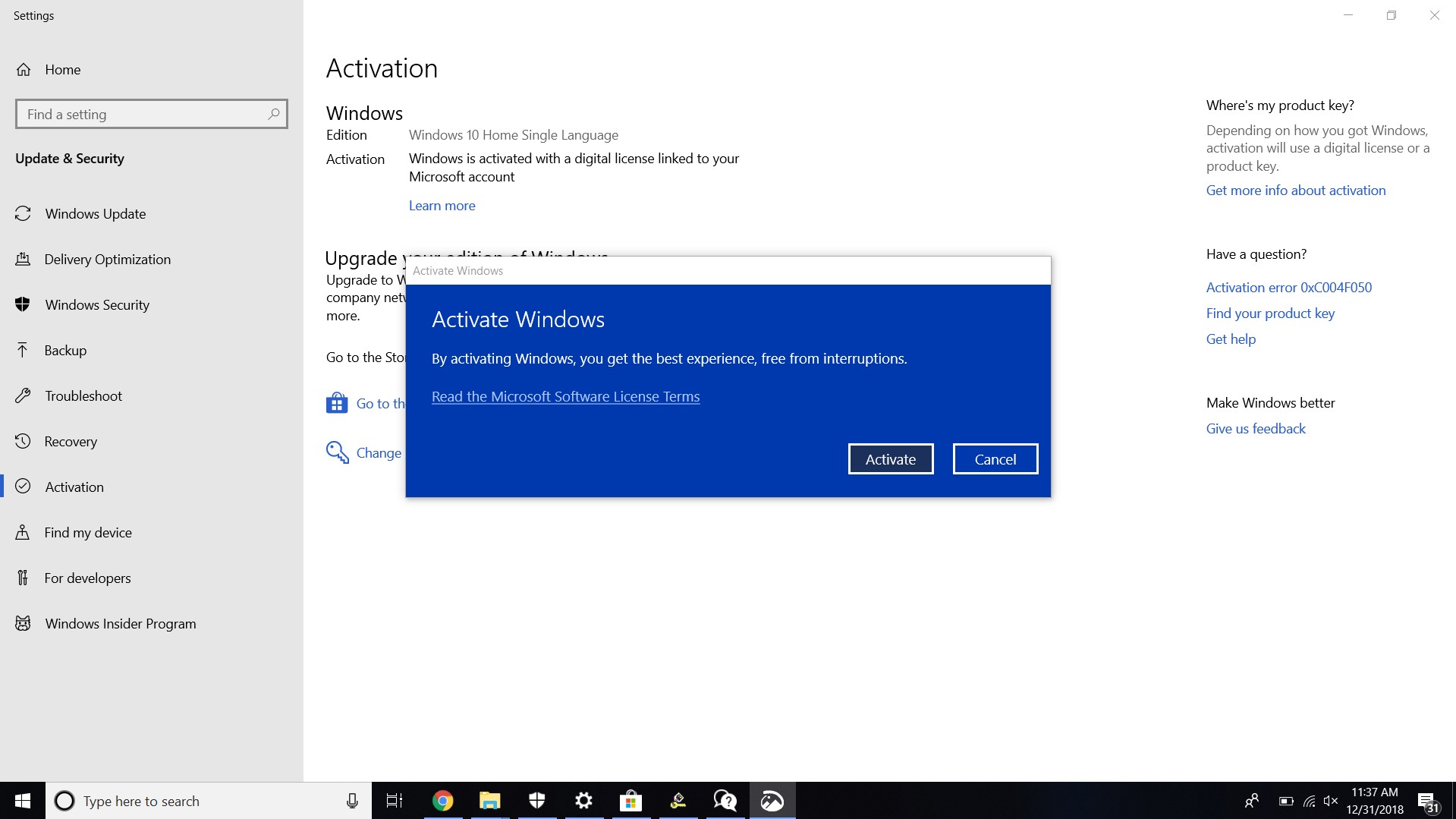This screenshot has height=819, width=1456.
Task: Open the Windows Start menu
Action: click(23, 801)
